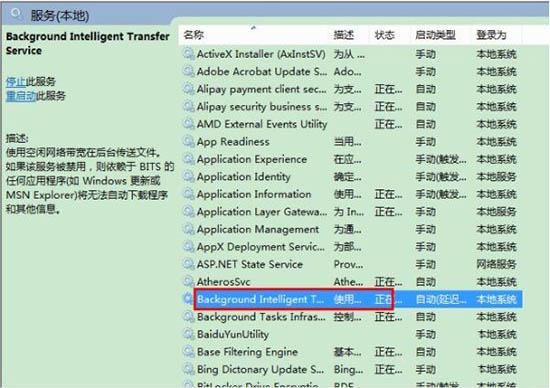Click the gear icon beside ActiveX Installer
The width and height of the screenshot is (550, 388).
pos(188,54)
